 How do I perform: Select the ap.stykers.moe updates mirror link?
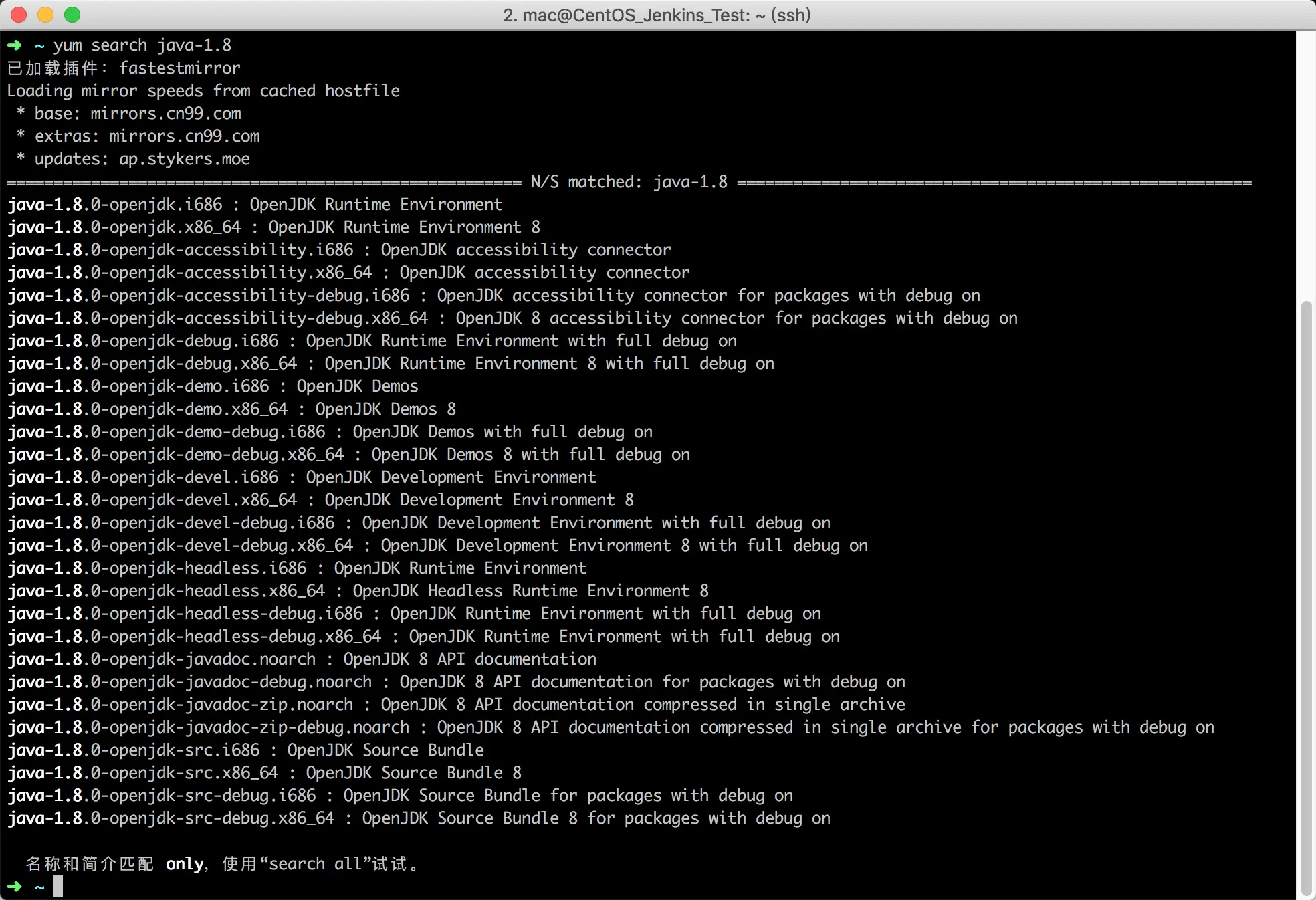184,158
